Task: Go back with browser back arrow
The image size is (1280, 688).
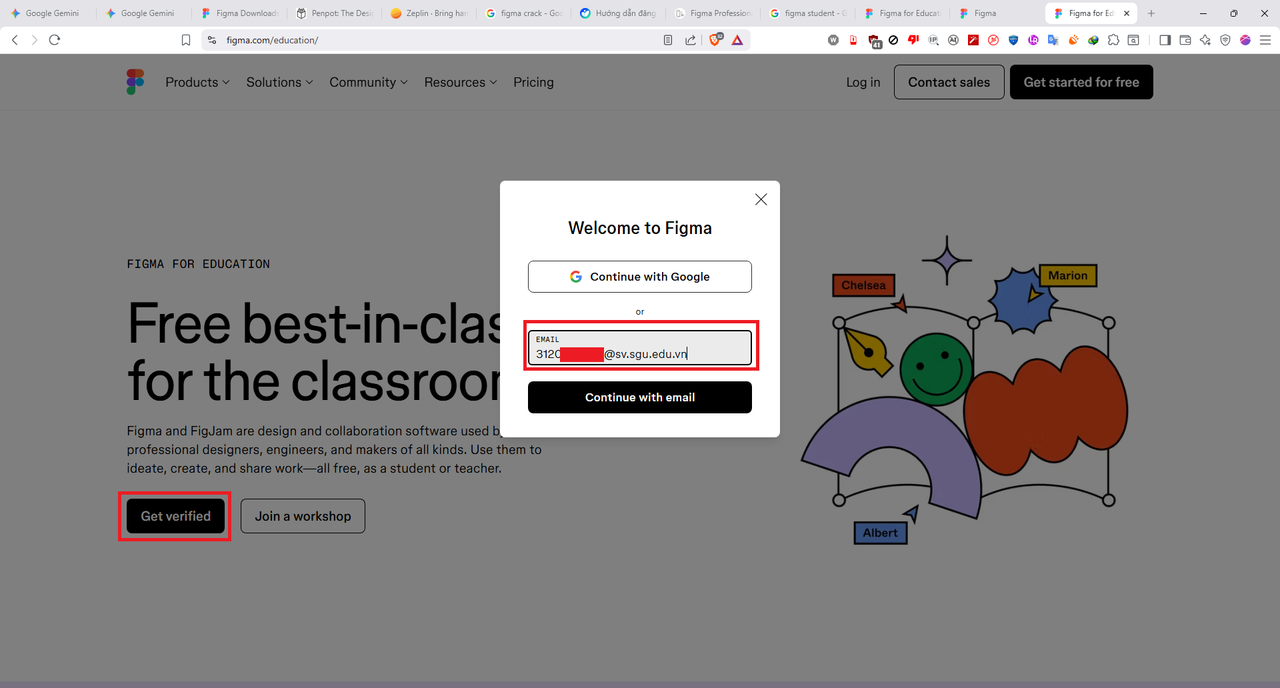Action: (x=14, y=40)
